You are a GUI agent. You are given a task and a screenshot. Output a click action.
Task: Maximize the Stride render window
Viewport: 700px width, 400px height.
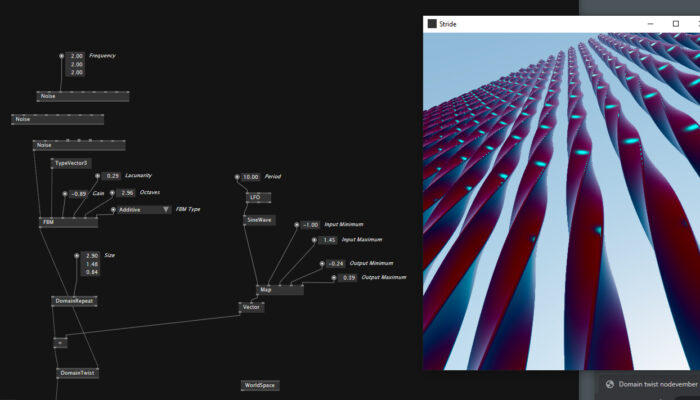pyautogui.click(x=674, y=24)
